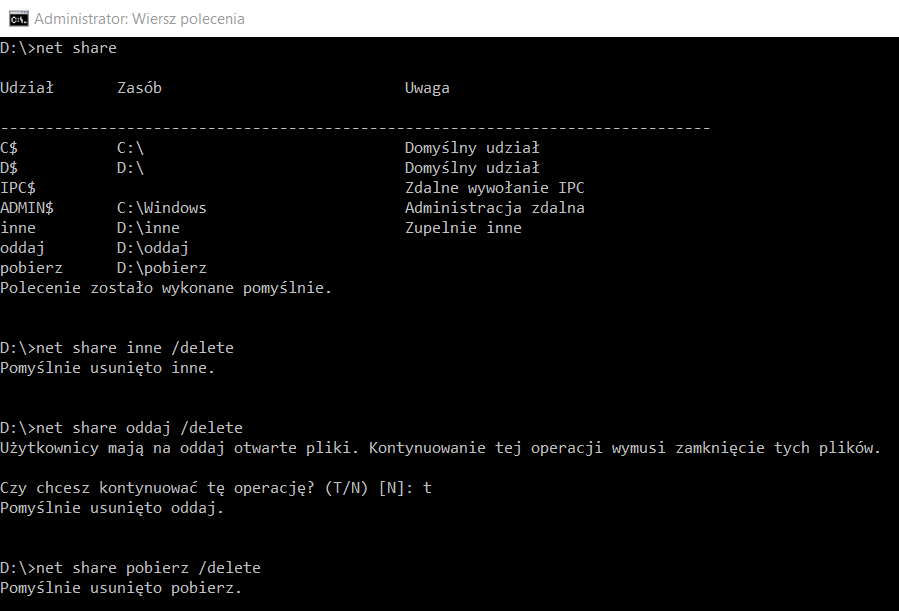Click the IPC$ share name
The height and width of the screenshot is (611, 899).
pyautogui.click(x=18, y=188)
